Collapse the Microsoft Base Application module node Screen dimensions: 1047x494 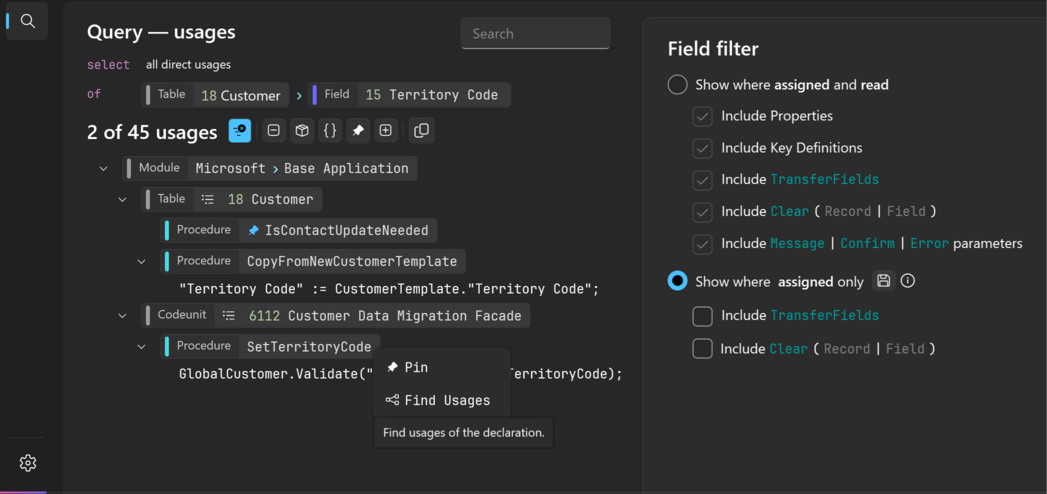tap(103, 168)
